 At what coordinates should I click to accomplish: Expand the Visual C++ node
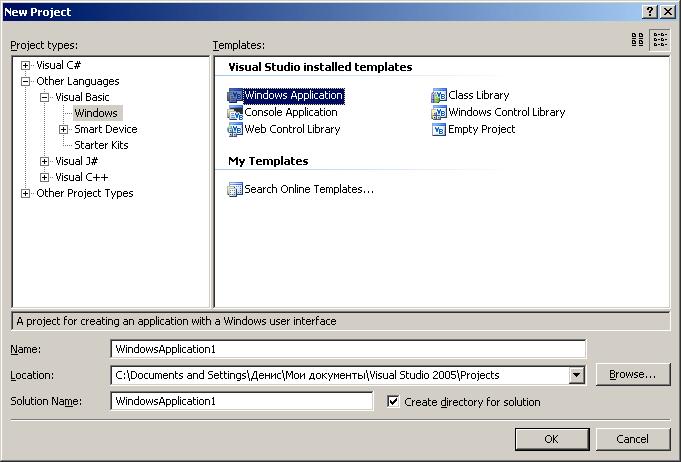click(44, 178)
